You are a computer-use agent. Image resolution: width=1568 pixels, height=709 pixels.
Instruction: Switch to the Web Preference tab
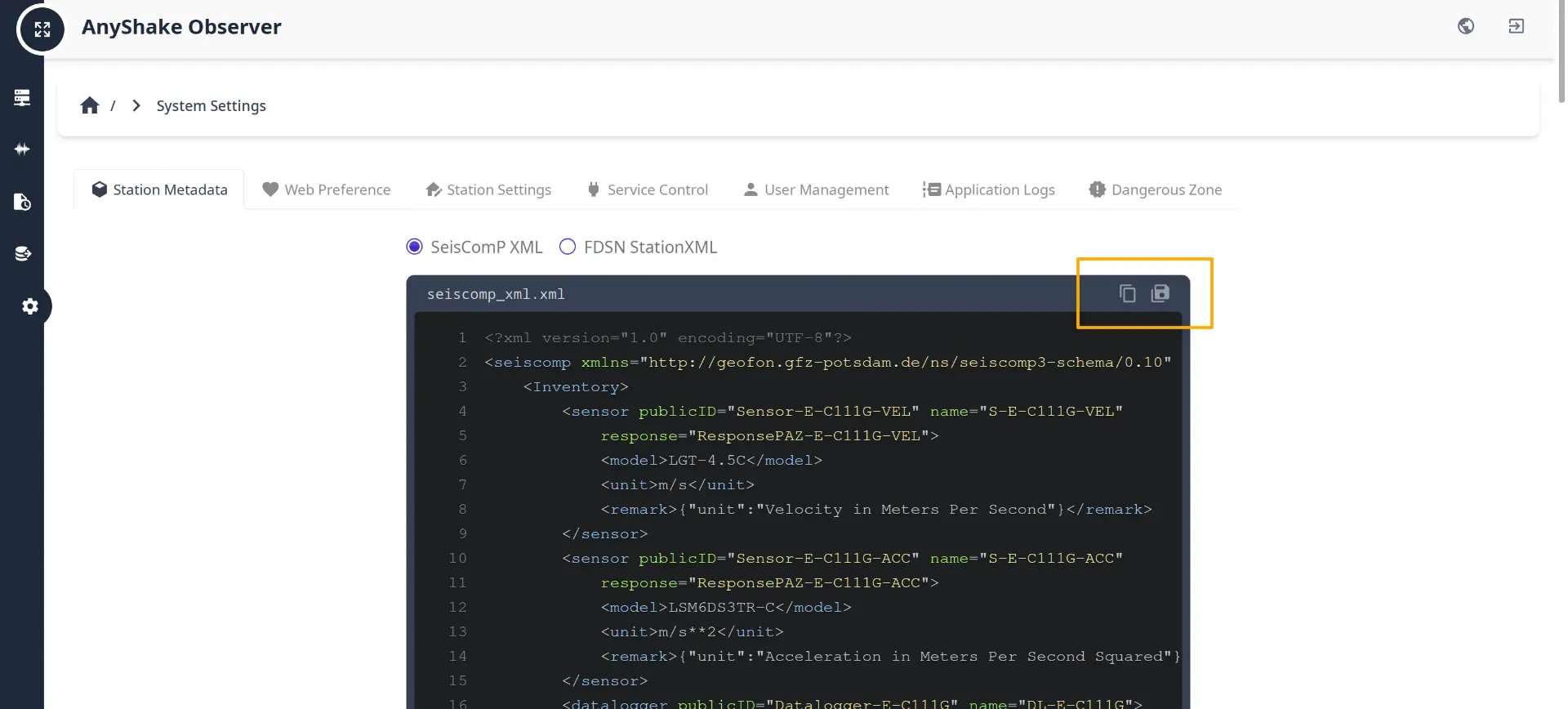point(327,190)
